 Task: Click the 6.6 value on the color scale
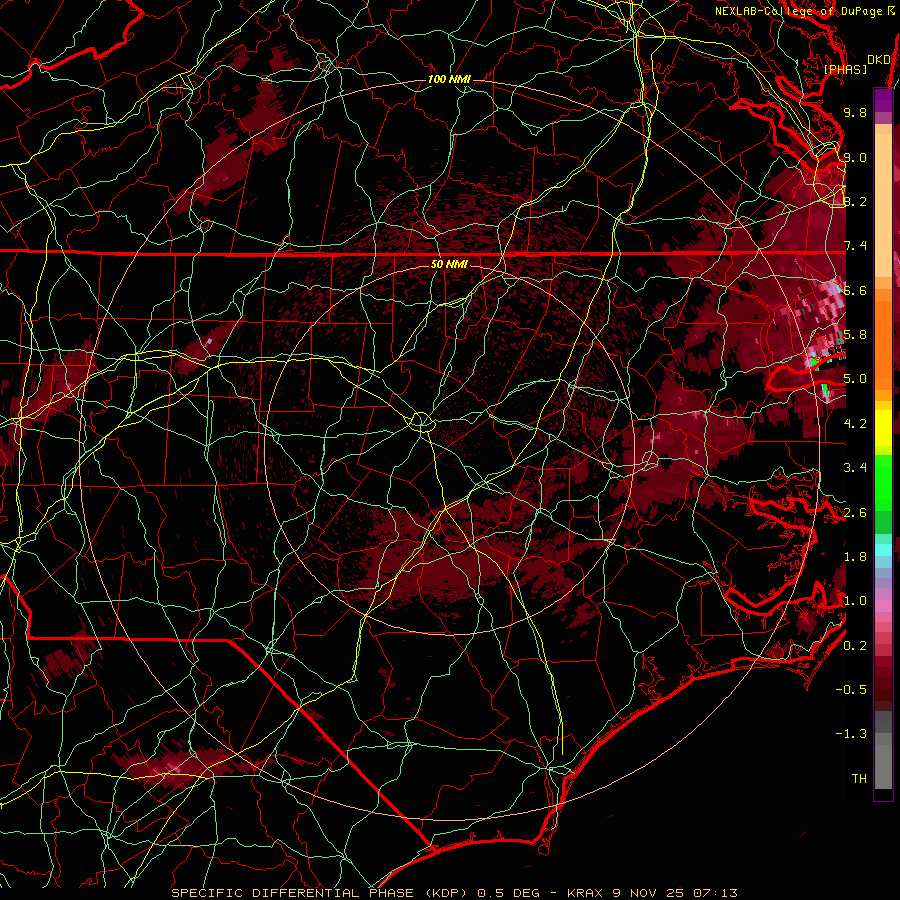coord(855,290)
